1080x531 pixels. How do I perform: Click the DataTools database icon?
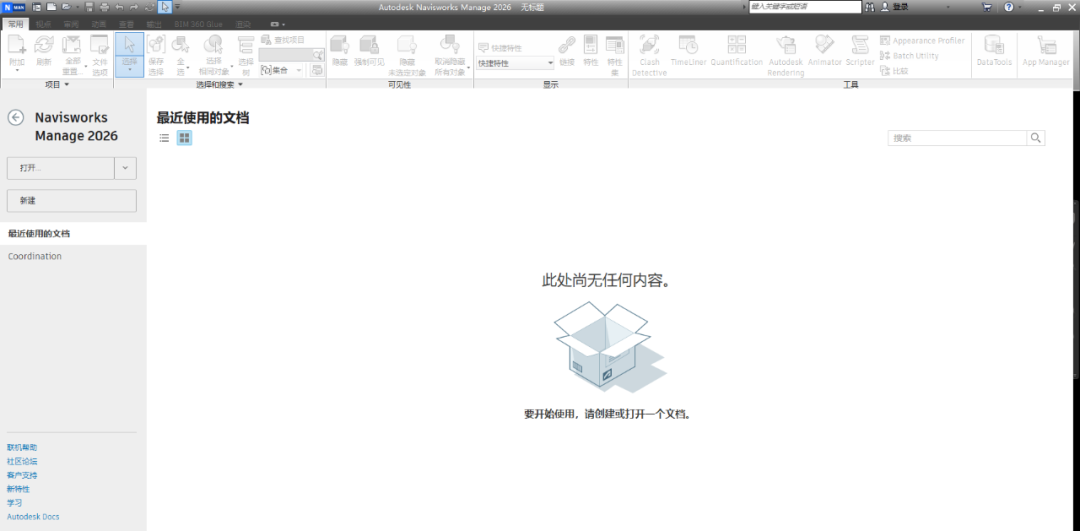click(x=994, y=54)
